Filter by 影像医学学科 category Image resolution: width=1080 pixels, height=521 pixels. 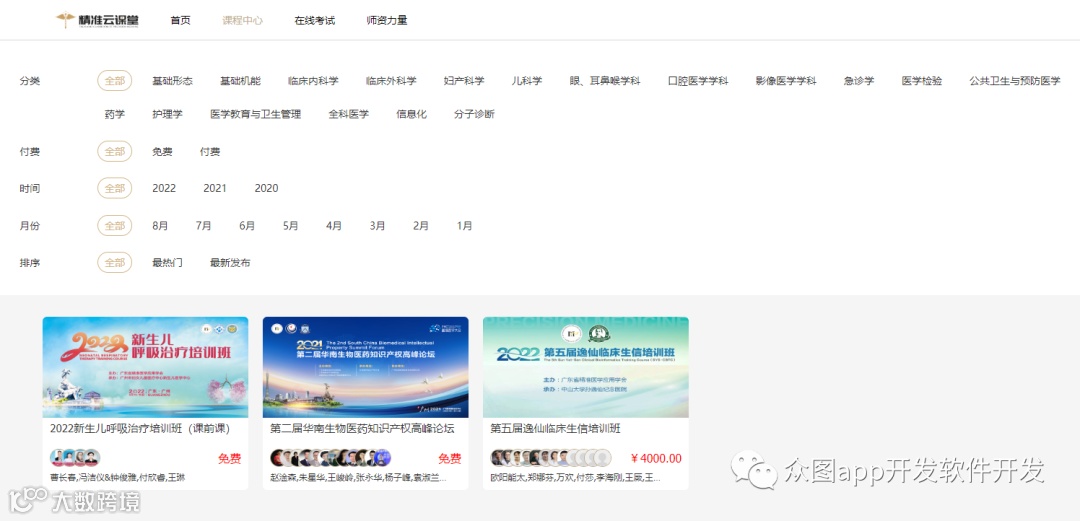tap(786, 81)
